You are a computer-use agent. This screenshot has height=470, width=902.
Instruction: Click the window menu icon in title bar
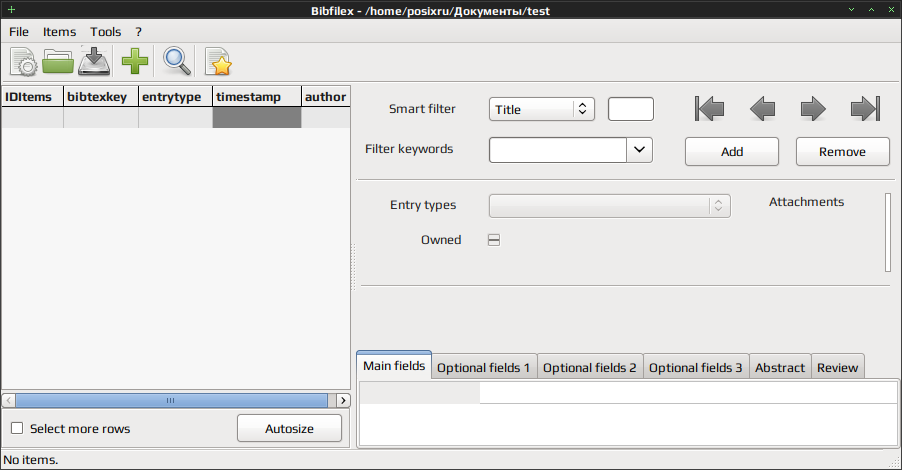tap(11, 9)
